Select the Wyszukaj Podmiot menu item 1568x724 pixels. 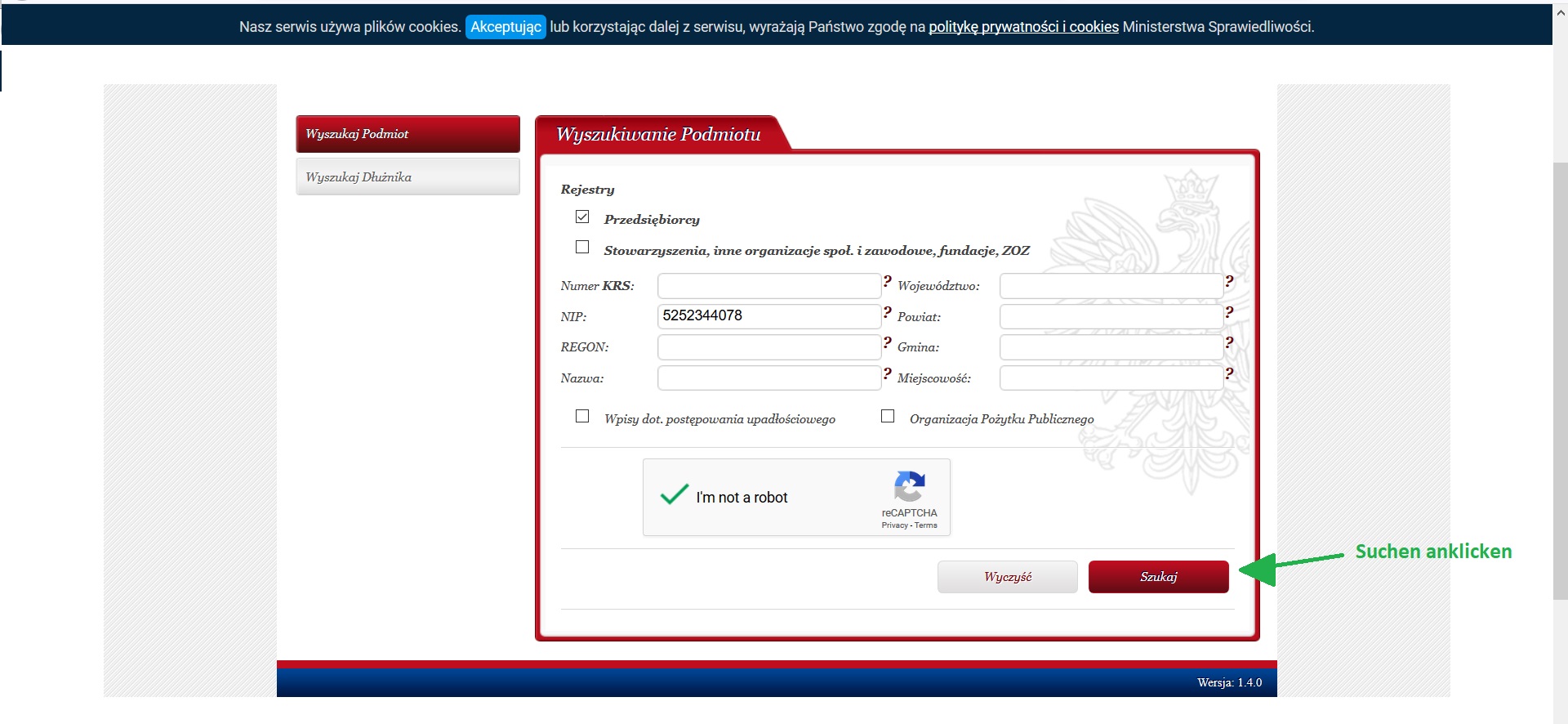coord(408,134)
